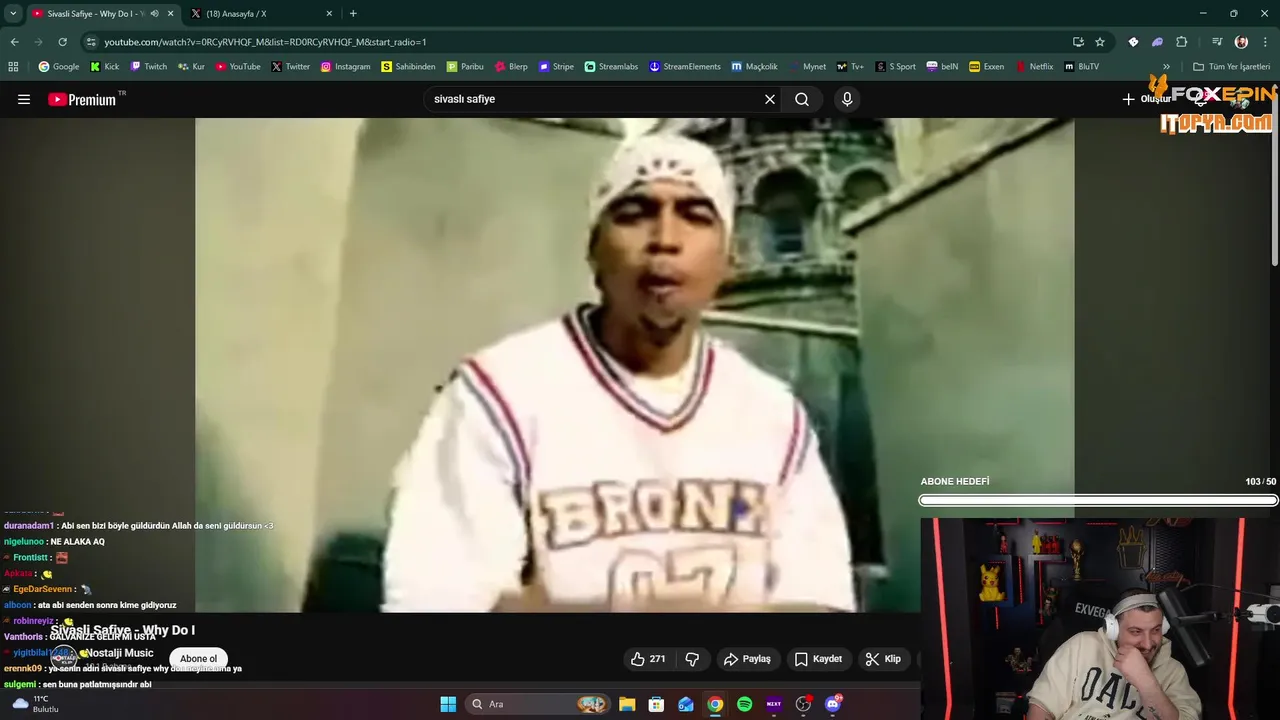
Task: Subscribe with the Abone ol button
Action: (x=198, y=659)
